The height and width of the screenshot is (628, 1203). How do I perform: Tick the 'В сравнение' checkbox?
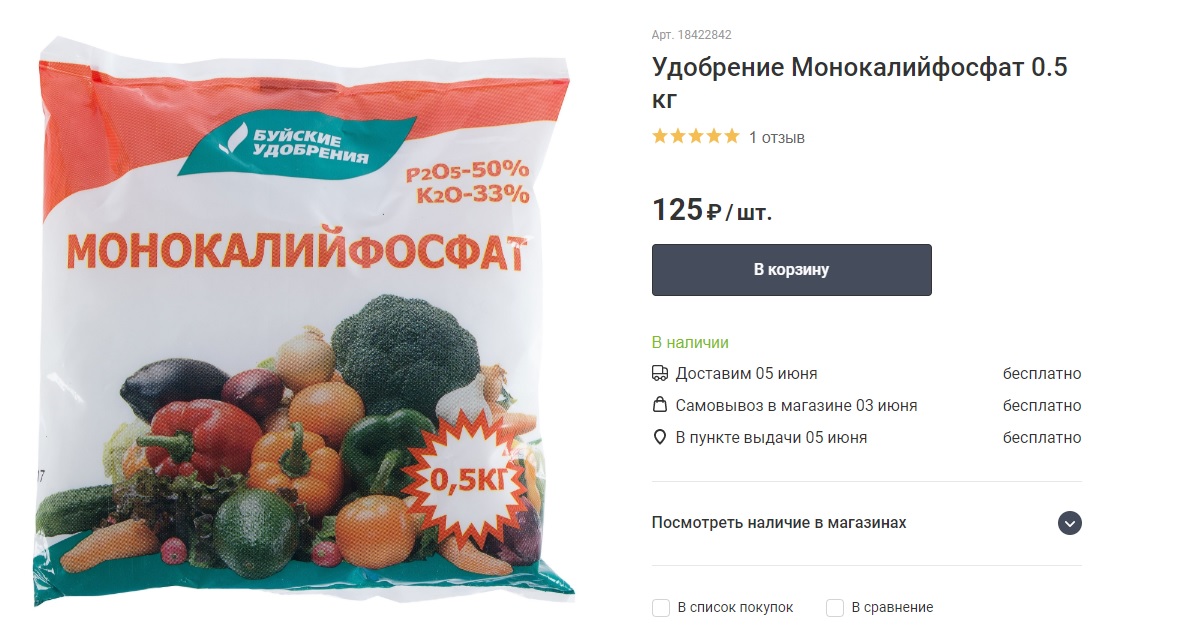tap(835, 607)
